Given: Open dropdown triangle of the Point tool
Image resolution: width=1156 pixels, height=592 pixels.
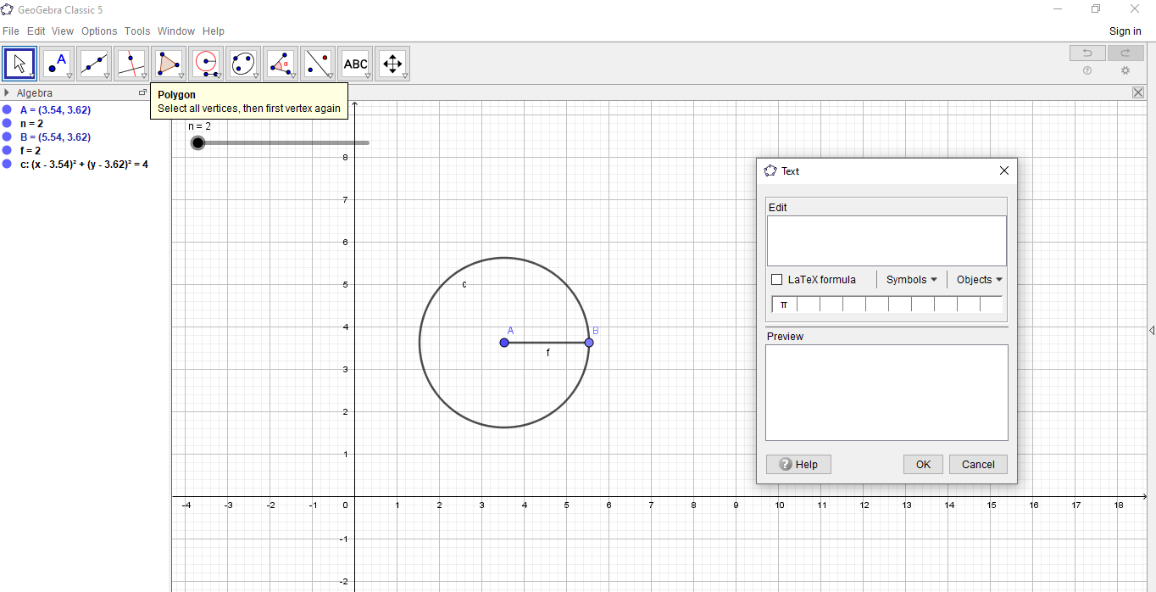Looking at the screenshot, I should click(x=69, y=76).
